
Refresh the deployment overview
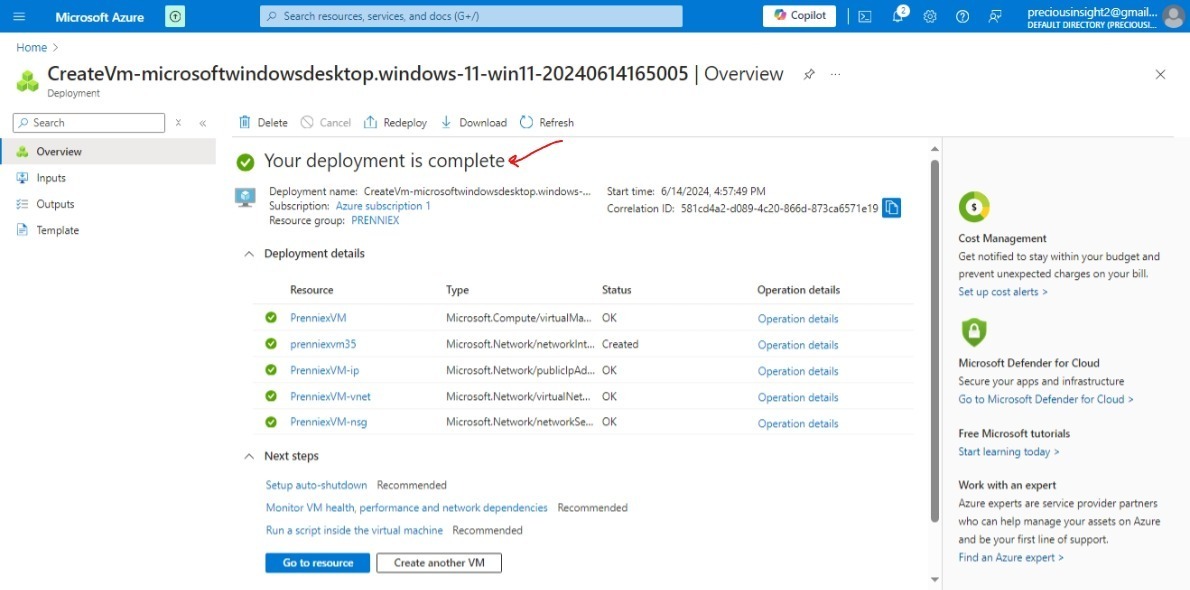(546, 122)
